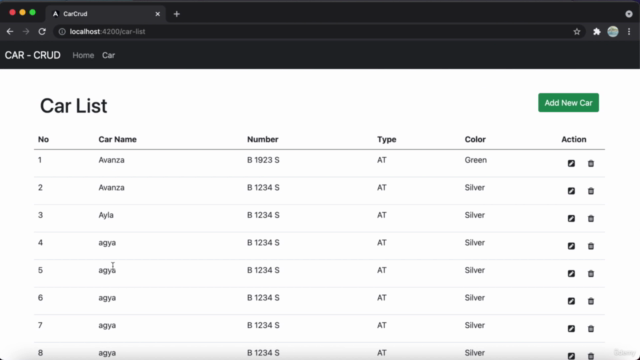640x360 pixels.
Task: Bookmark this page with the star
Action: 577,31
